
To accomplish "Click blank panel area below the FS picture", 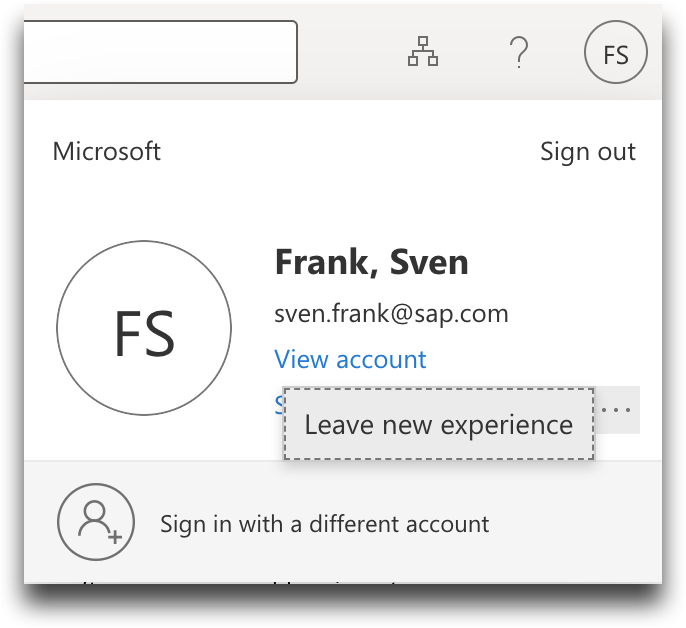I will tap(144, 438).
